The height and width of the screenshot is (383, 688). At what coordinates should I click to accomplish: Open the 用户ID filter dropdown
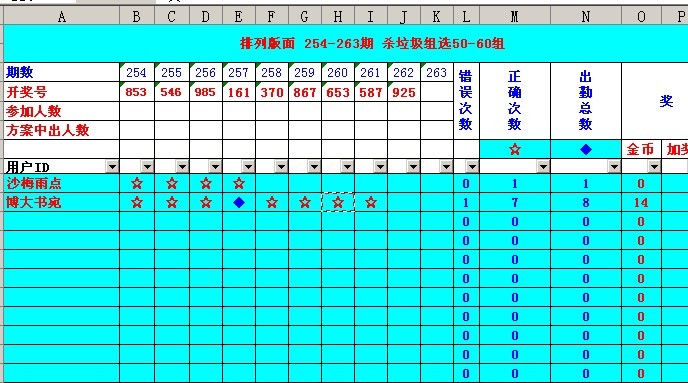click(112, 167)
